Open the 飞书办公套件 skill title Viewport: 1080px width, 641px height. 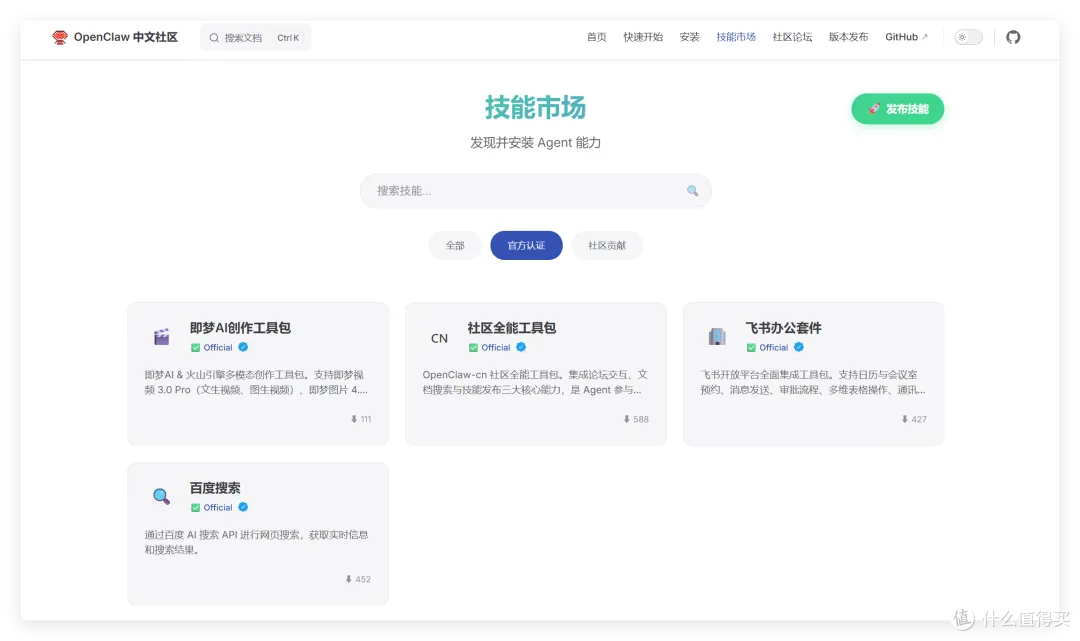coord(783,328)
